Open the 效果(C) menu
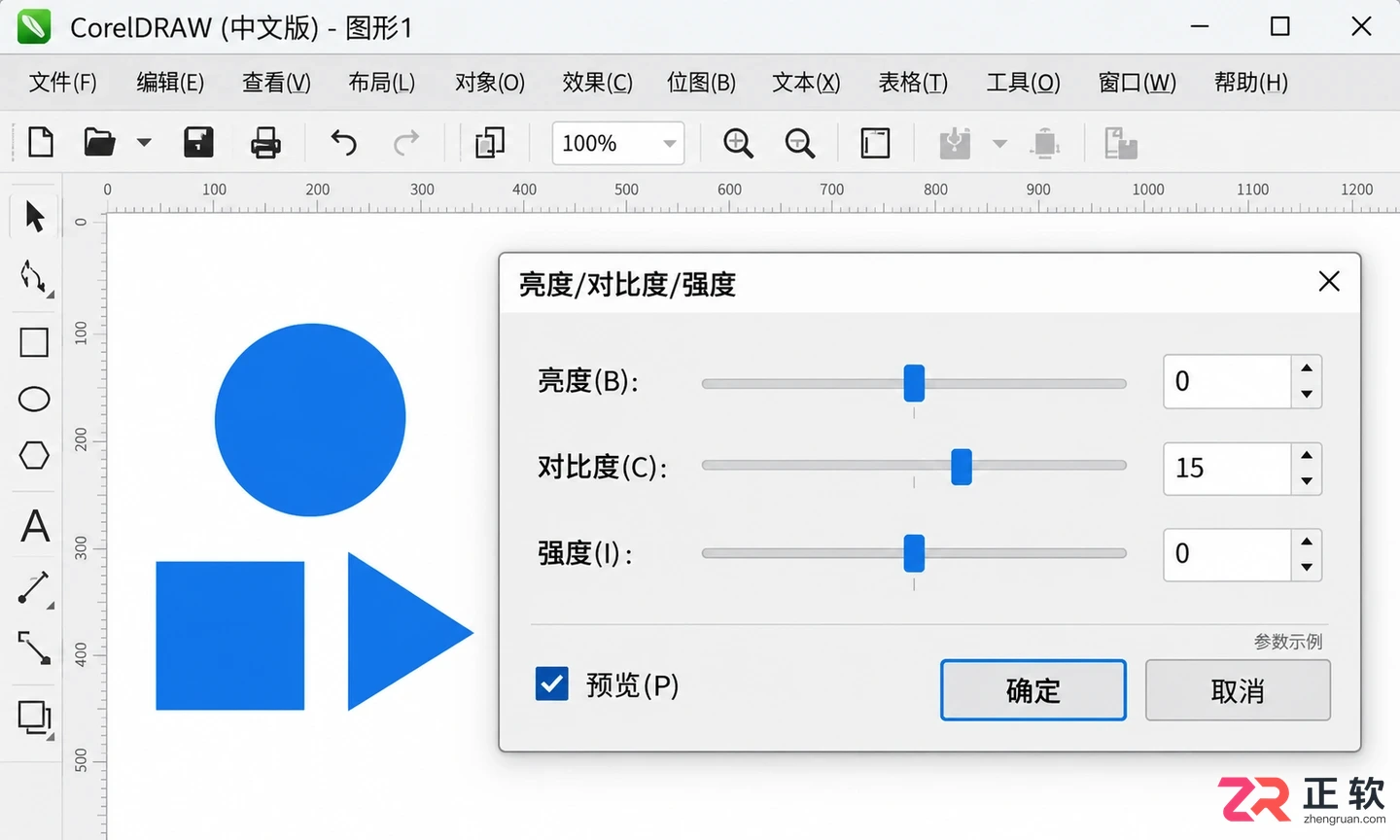1400x840 pixels. click(597, 83)
